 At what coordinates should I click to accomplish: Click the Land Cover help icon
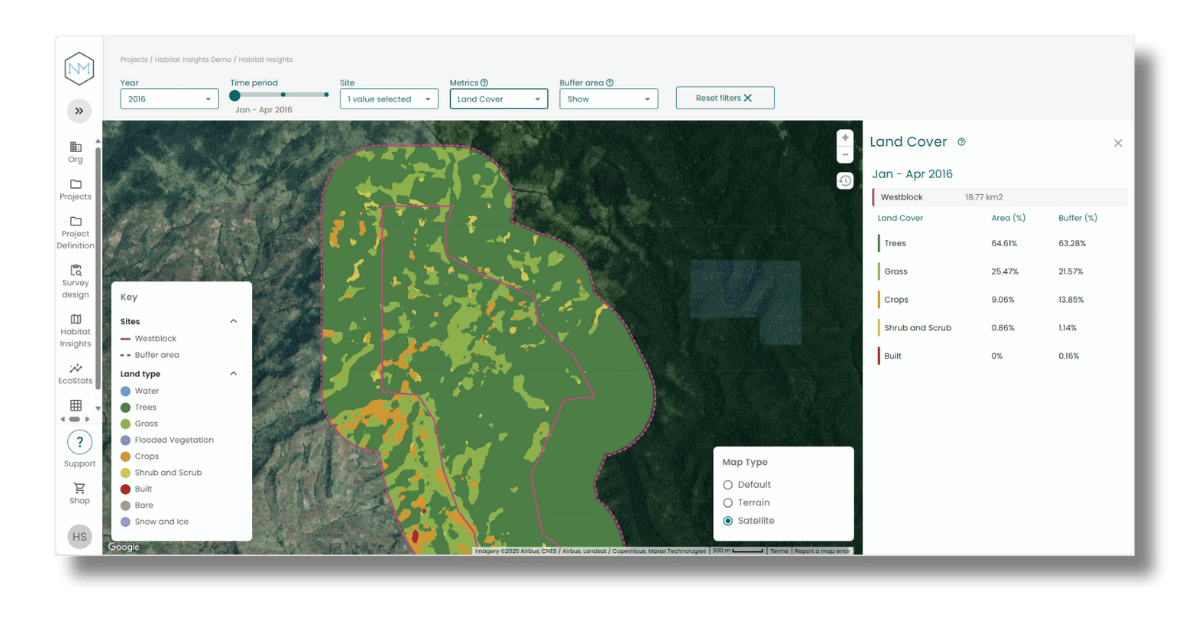pyautogui.click(x=961, y=142)
